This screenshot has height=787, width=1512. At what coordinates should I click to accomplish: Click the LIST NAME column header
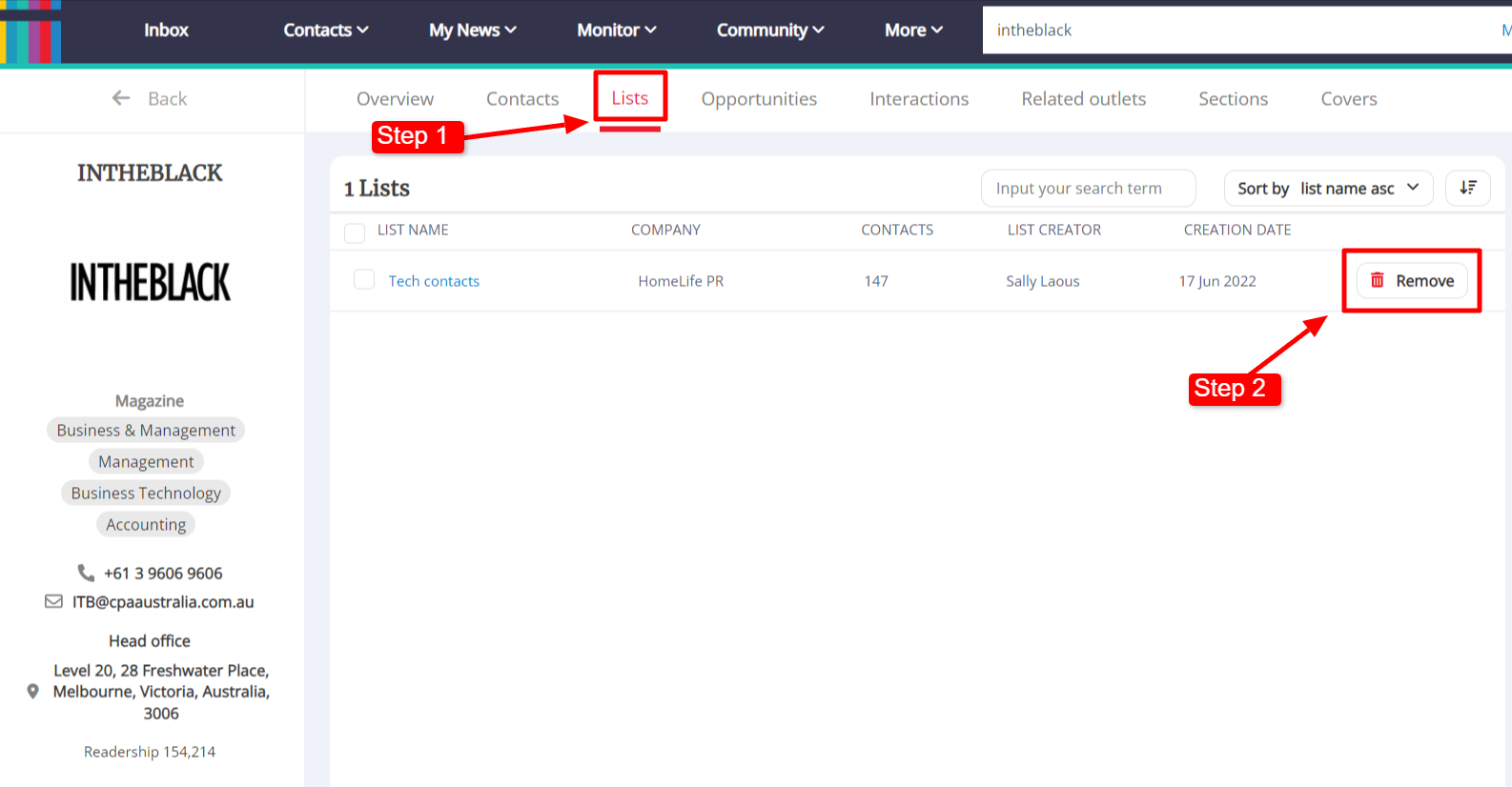pos(413,230)
